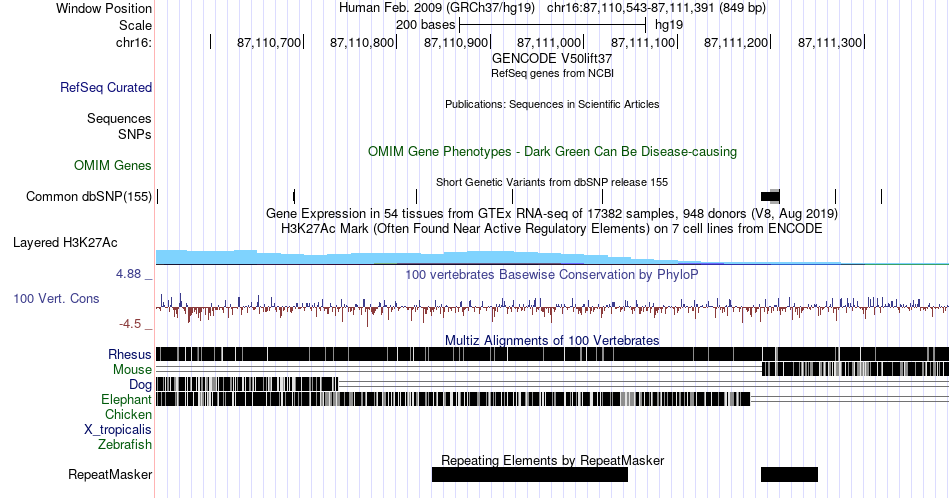Click the 87,110,900 coordinate label
Image resolution: width=950 pixels, height=498 pixels.
[x=456, y=42]
